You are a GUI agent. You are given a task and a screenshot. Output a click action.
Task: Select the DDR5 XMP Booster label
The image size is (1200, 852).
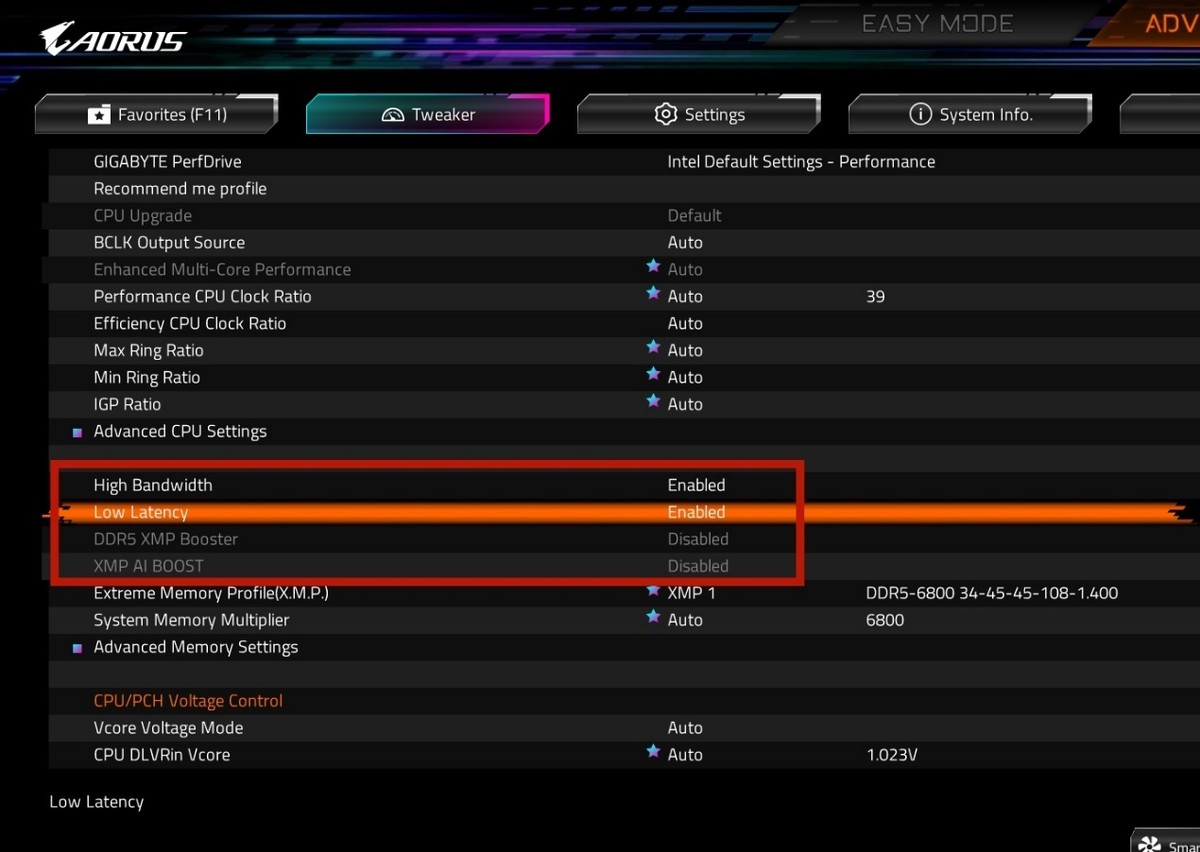166,539
